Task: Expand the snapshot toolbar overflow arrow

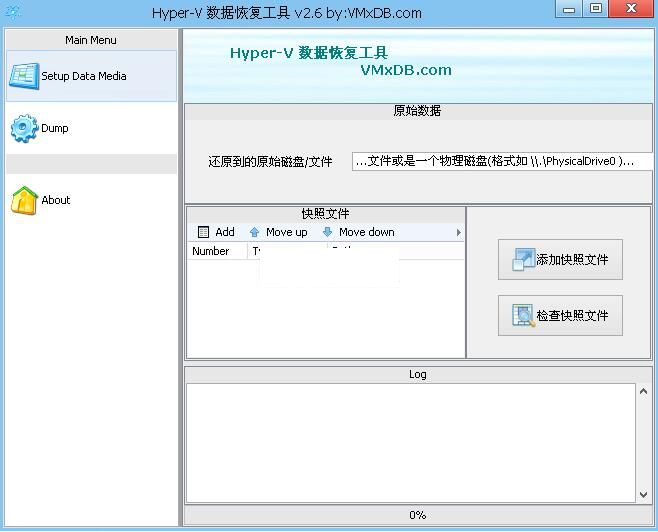Action: (x=458, y=232)
